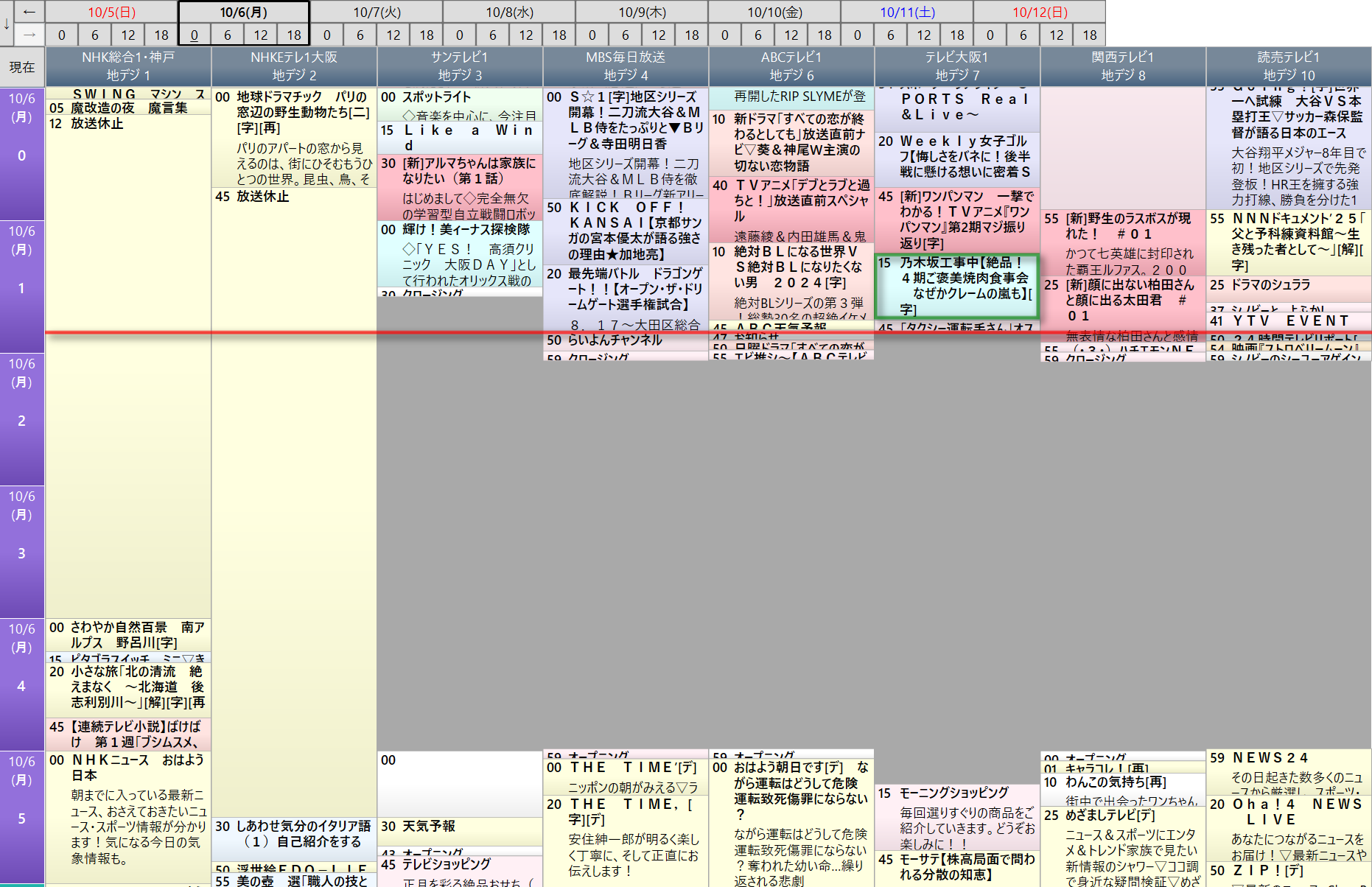Screen dimensions: 1372x887
Task: Click the down arrow in top-left corner
Action: coord(7,24)
